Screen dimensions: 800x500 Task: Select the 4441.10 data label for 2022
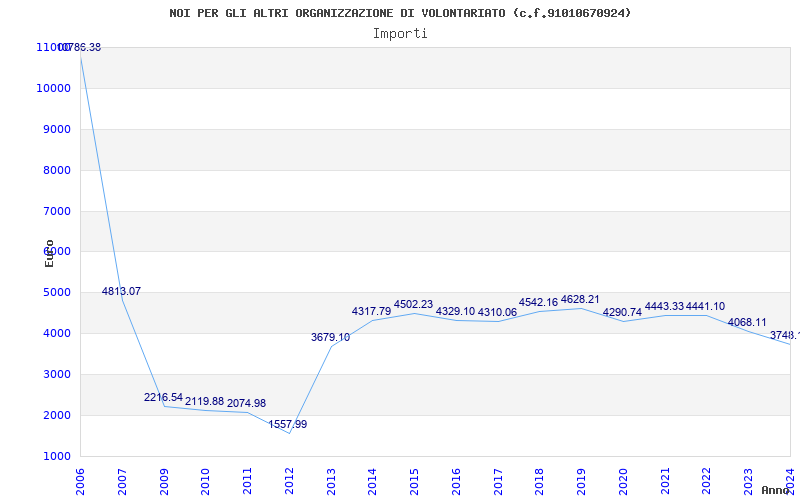[x=705, y=307]
